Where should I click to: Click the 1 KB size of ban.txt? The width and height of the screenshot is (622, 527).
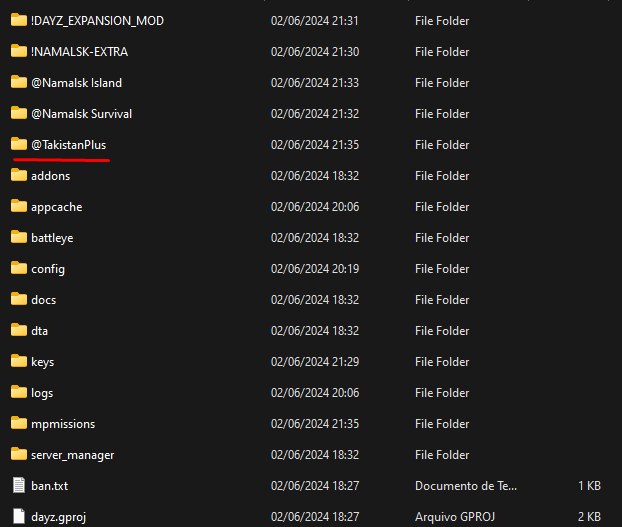(x=589, y=486)
